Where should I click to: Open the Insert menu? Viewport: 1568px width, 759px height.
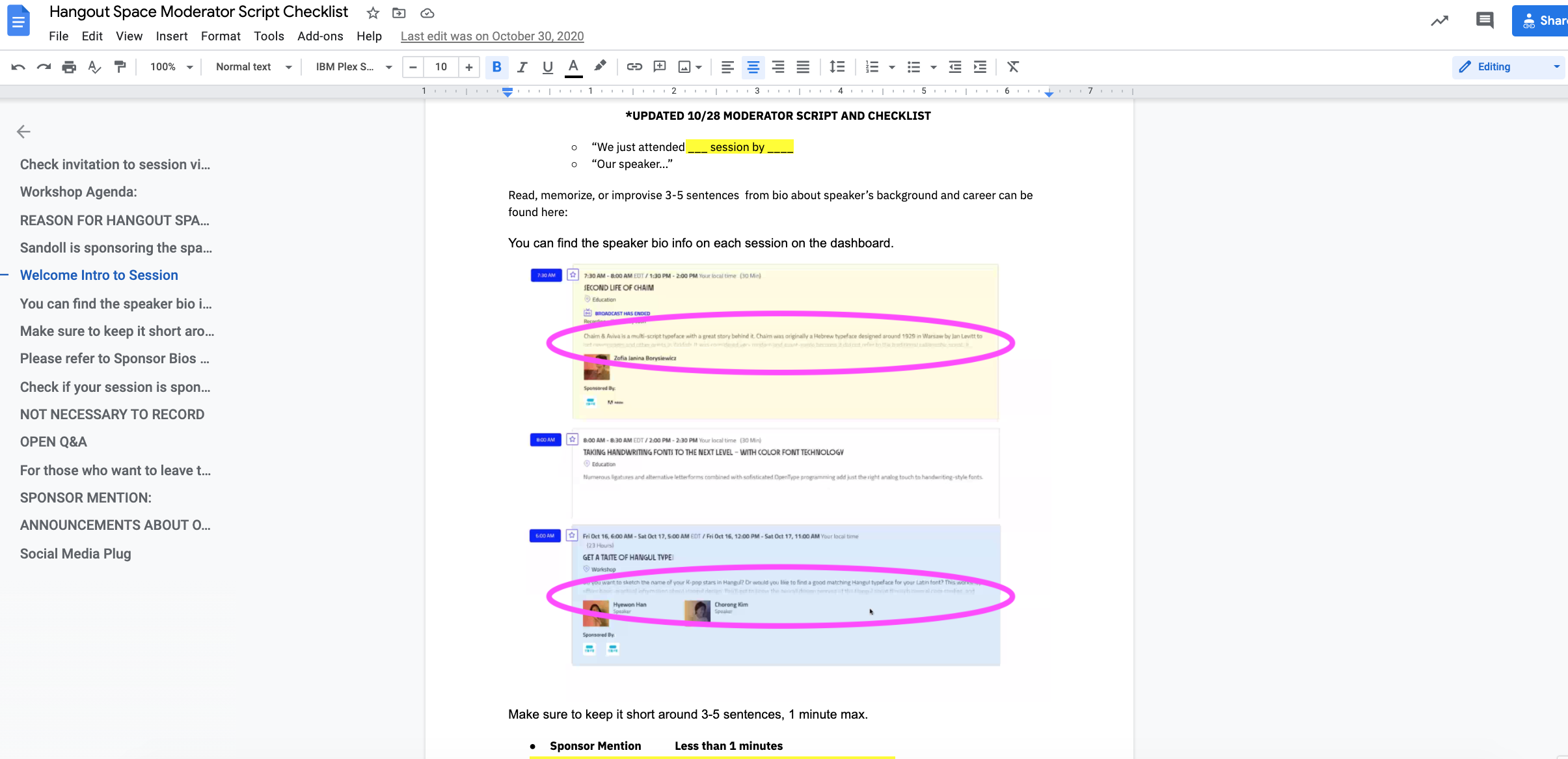[171, 36]
